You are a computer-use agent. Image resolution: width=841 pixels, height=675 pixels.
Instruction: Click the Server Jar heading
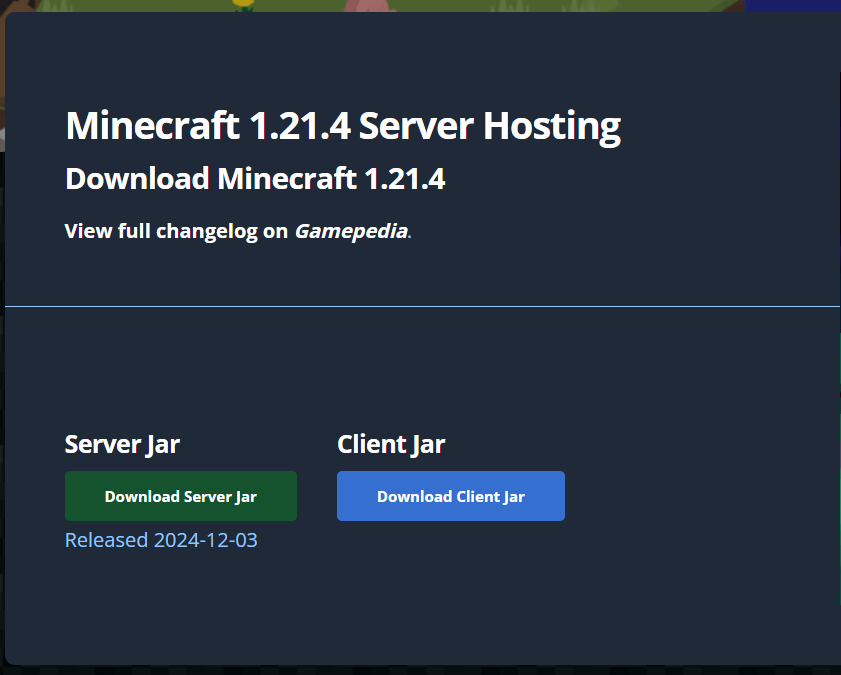click(x=122, y=444)
